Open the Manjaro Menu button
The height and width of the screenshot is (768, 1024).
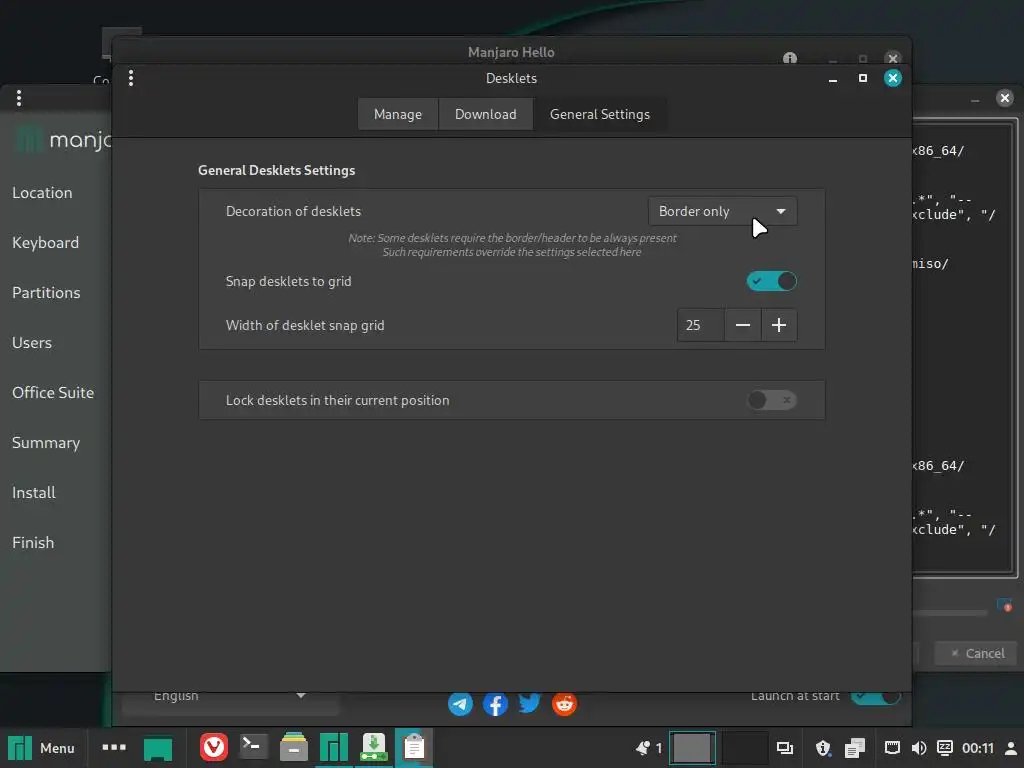pyautogui.click(x=40, y=748)
